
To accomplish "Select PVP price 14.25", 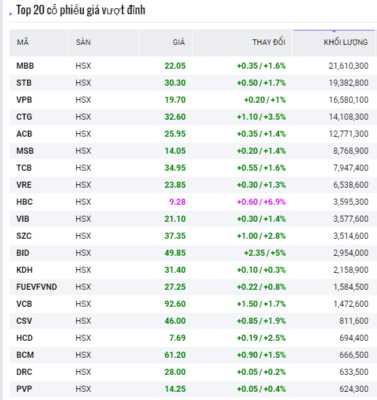I will pyautogui.click(x=175, y=389).
